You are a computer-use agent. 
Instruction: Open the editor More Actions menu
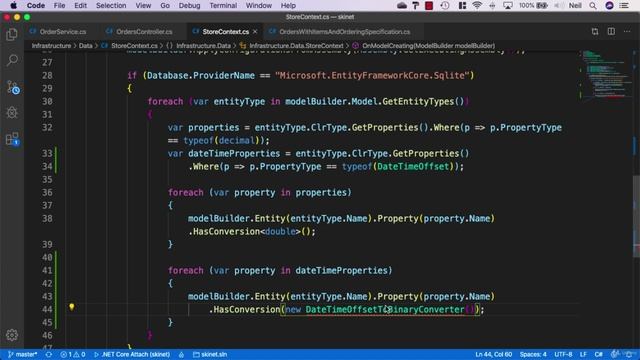pyautogui.click(x=627, y=31)
